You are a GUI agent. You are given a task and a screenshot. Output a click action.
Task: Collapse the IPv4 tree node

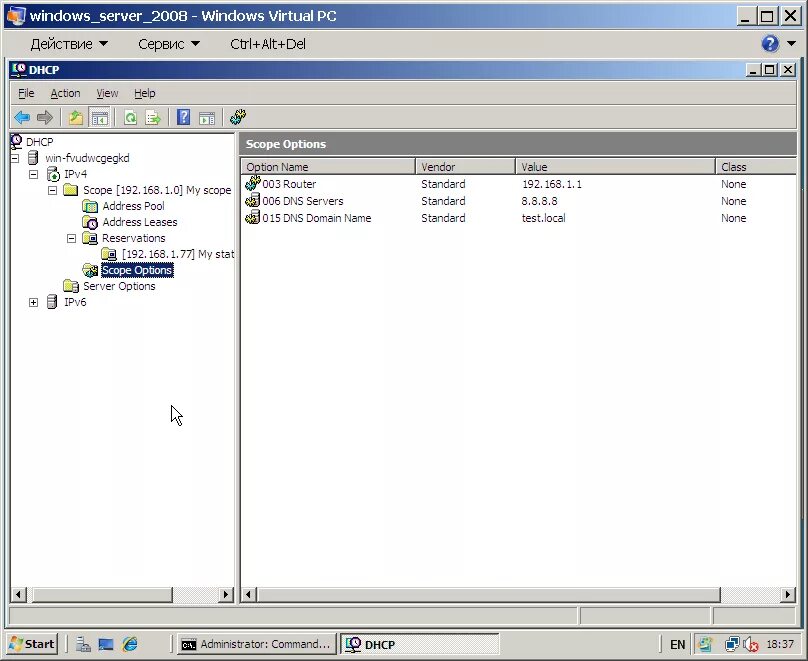click(x=33, y=175)
